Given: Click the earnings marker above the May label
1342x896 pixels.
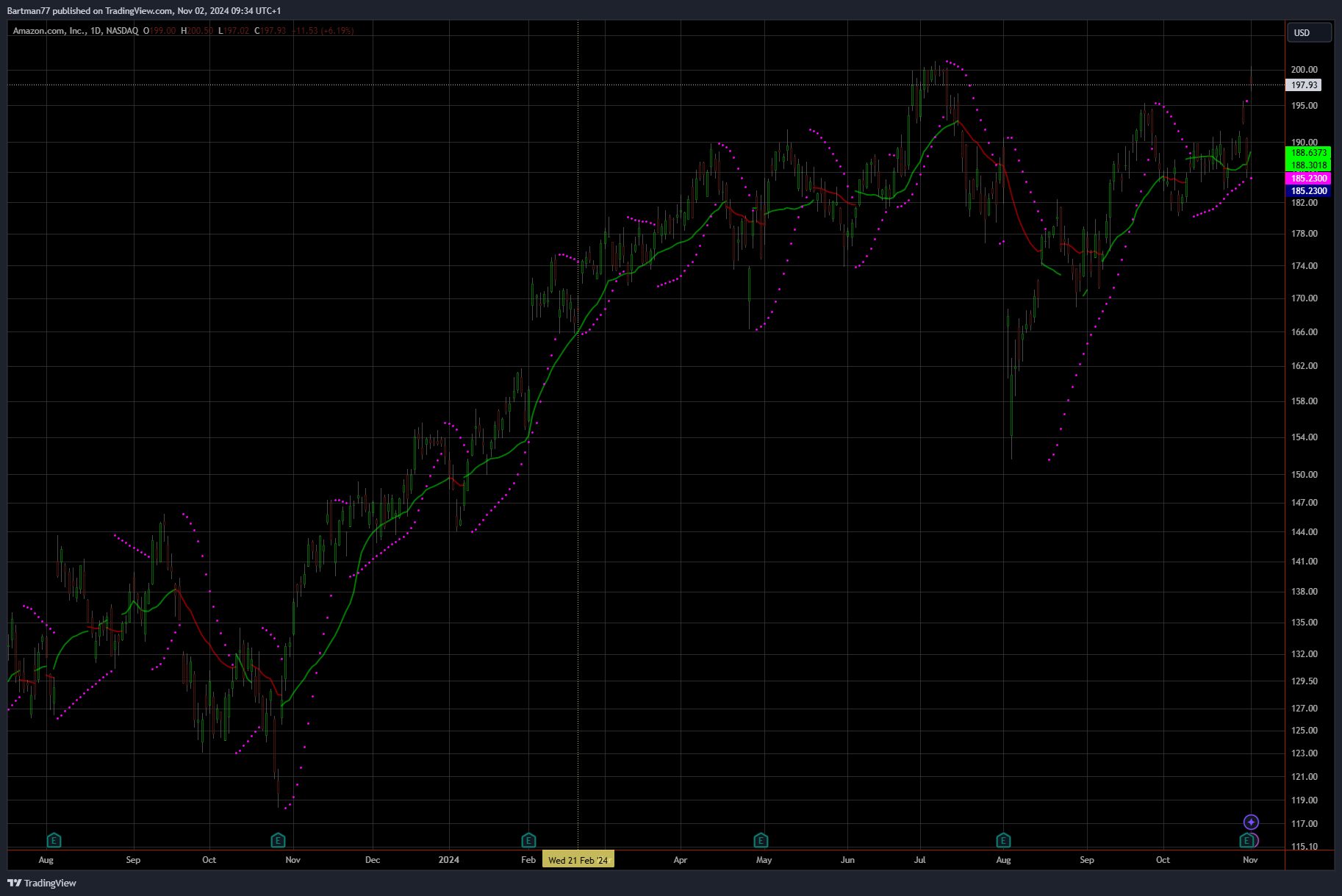Looking at the screenshot, I should point(761,840).
